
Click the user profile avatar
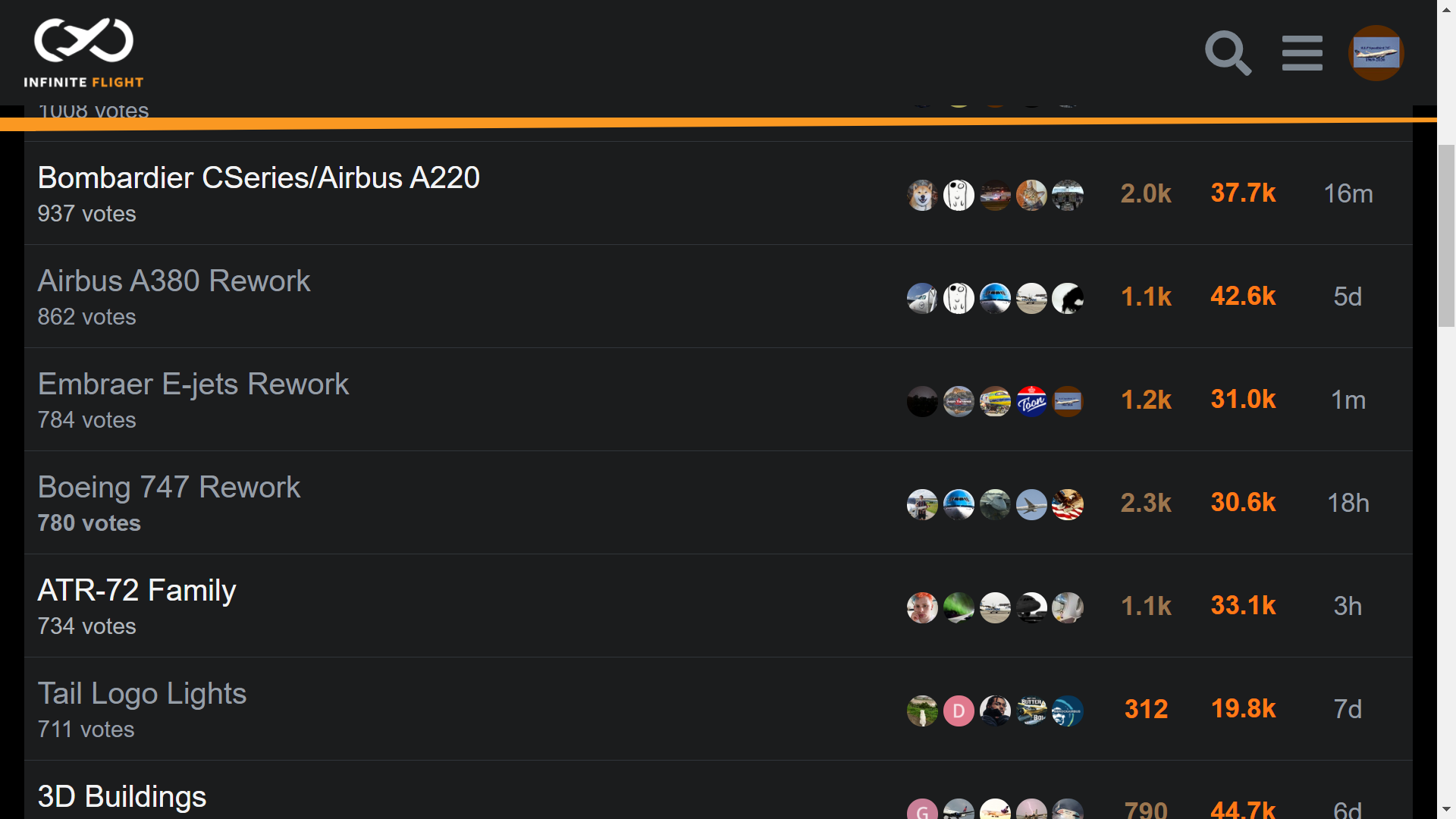click(1376, 53)
